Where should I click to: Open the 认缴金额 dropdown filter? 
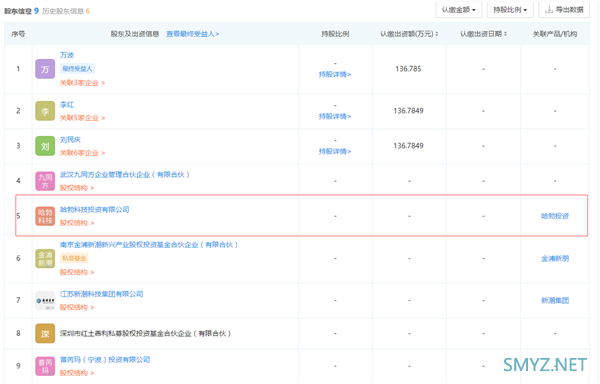pyautogui.click(x=458, y=10)
